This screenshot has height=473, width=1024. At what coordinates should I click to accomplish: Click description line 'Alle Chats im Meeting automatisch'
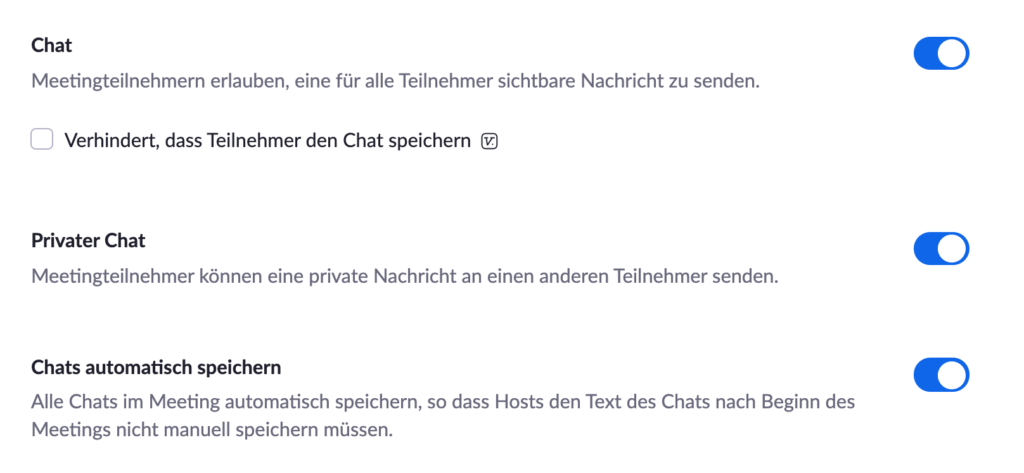tap(443, 401)
